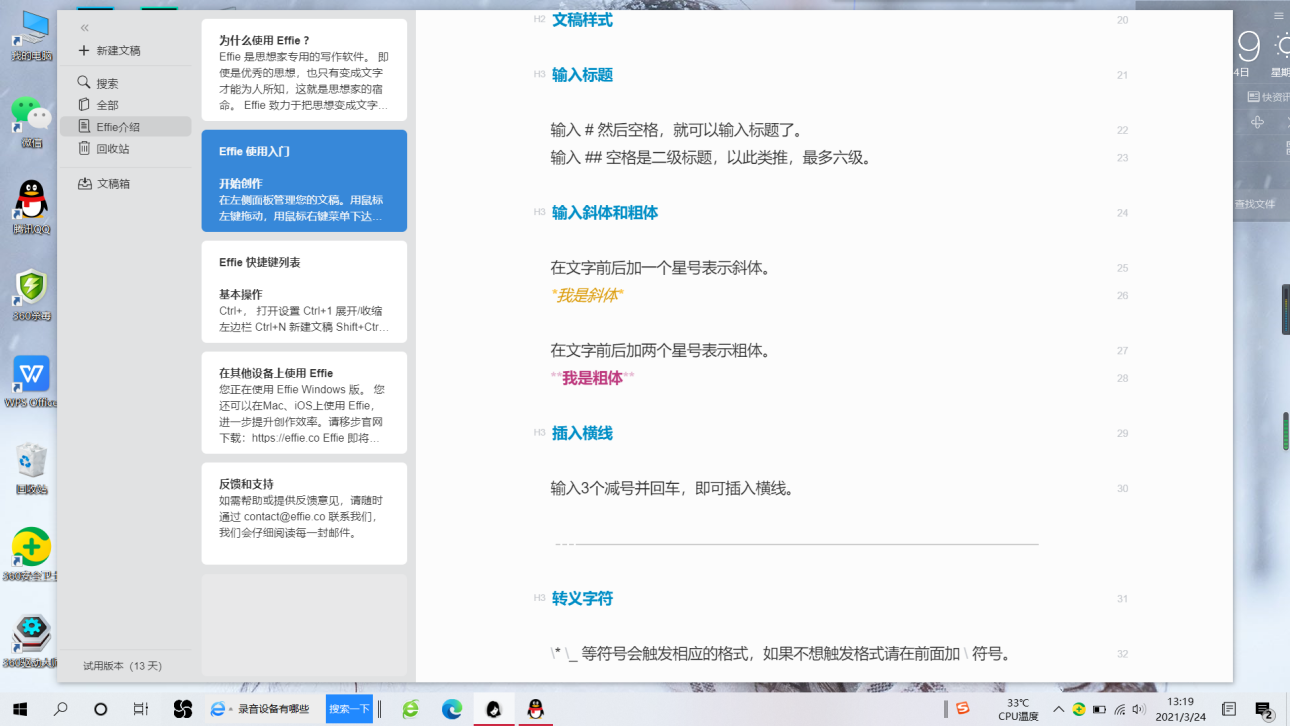
Task: Click the 搜索一下 search box in taskbar
Action: click(x=347, y=708)
